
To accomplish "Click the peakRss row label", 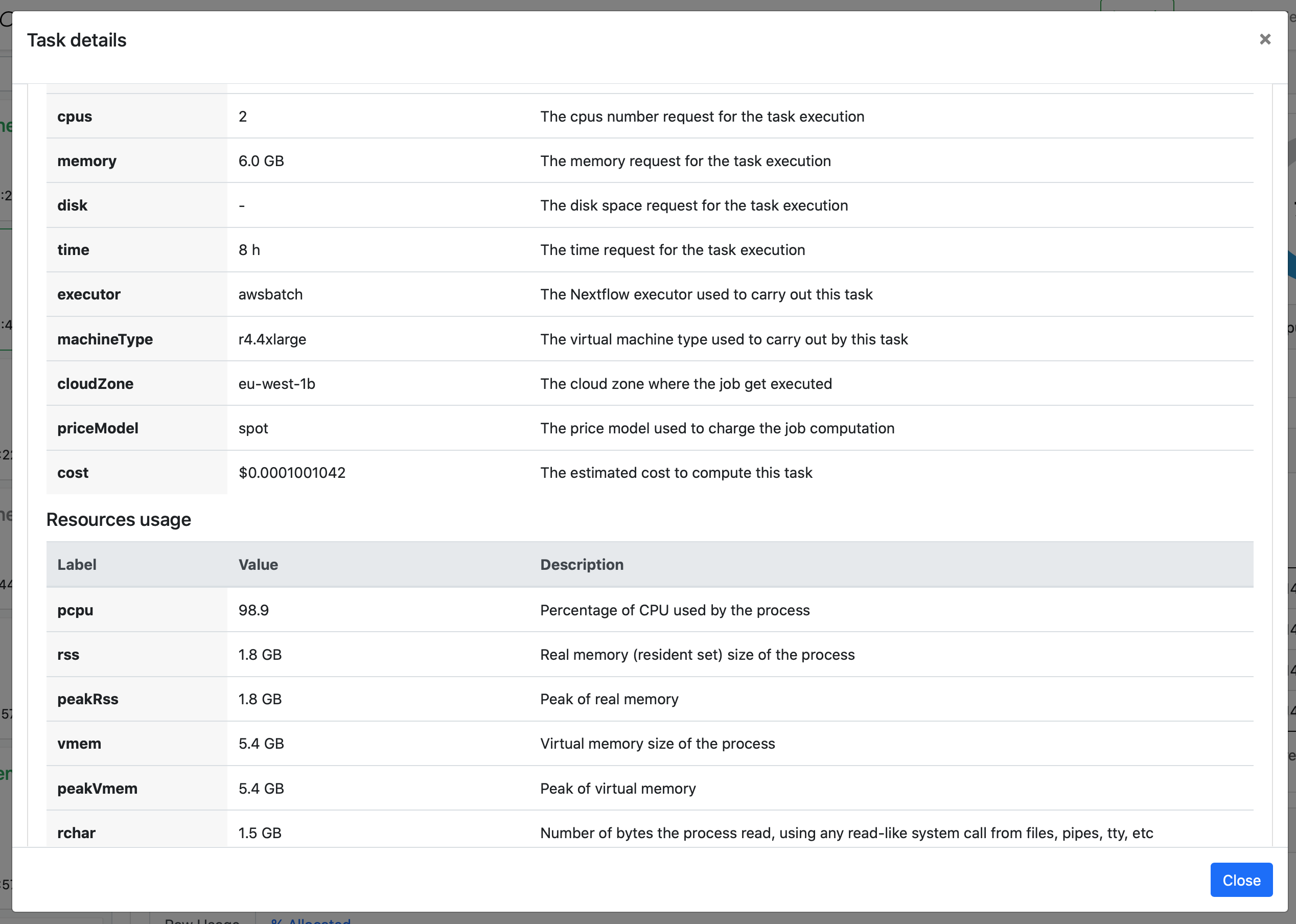I will click(x=87, y=699).
